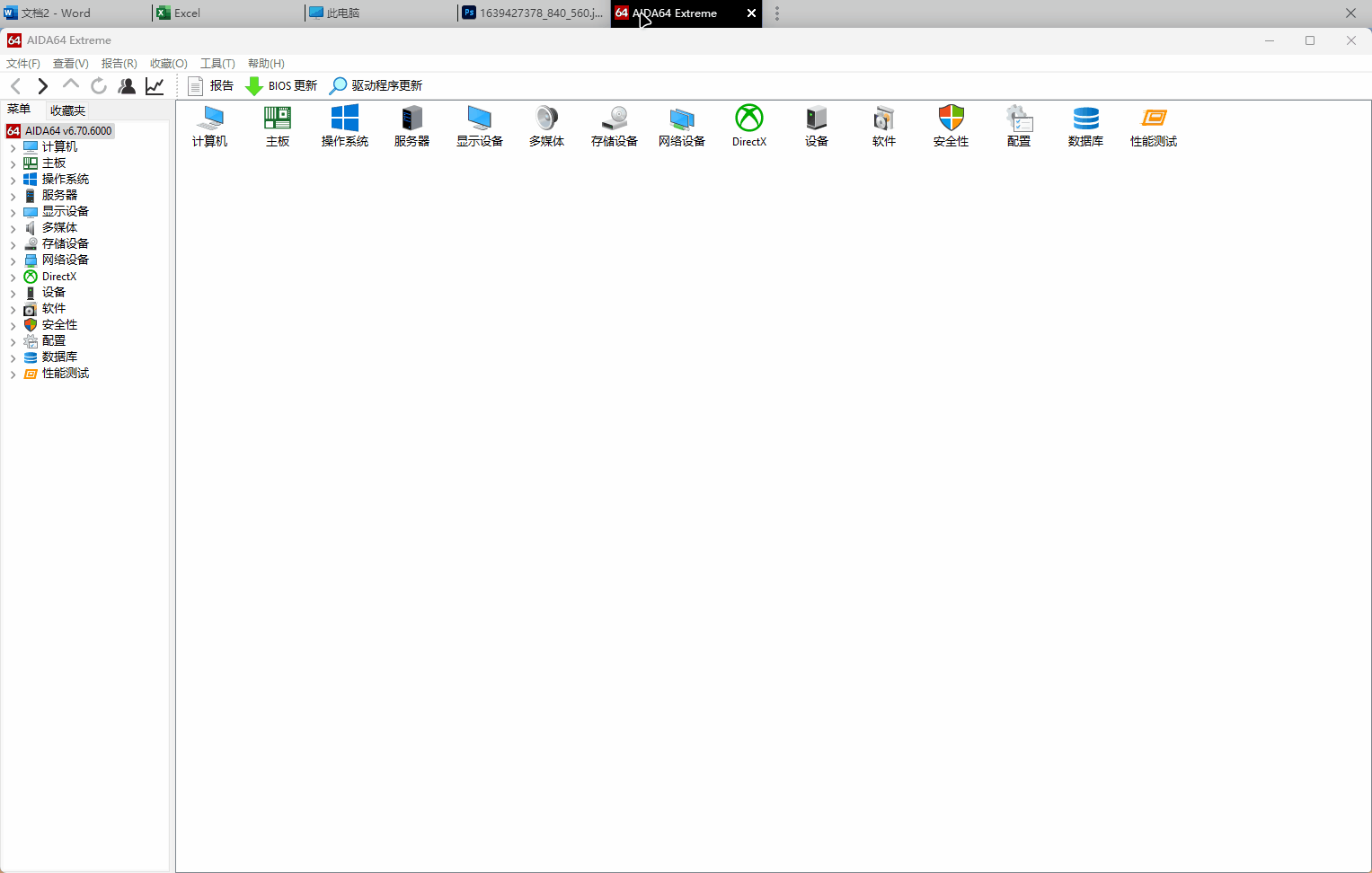Select 网络设备 in the sidebar tree
Screen dimensions: 1372x873
click(65, 260)
